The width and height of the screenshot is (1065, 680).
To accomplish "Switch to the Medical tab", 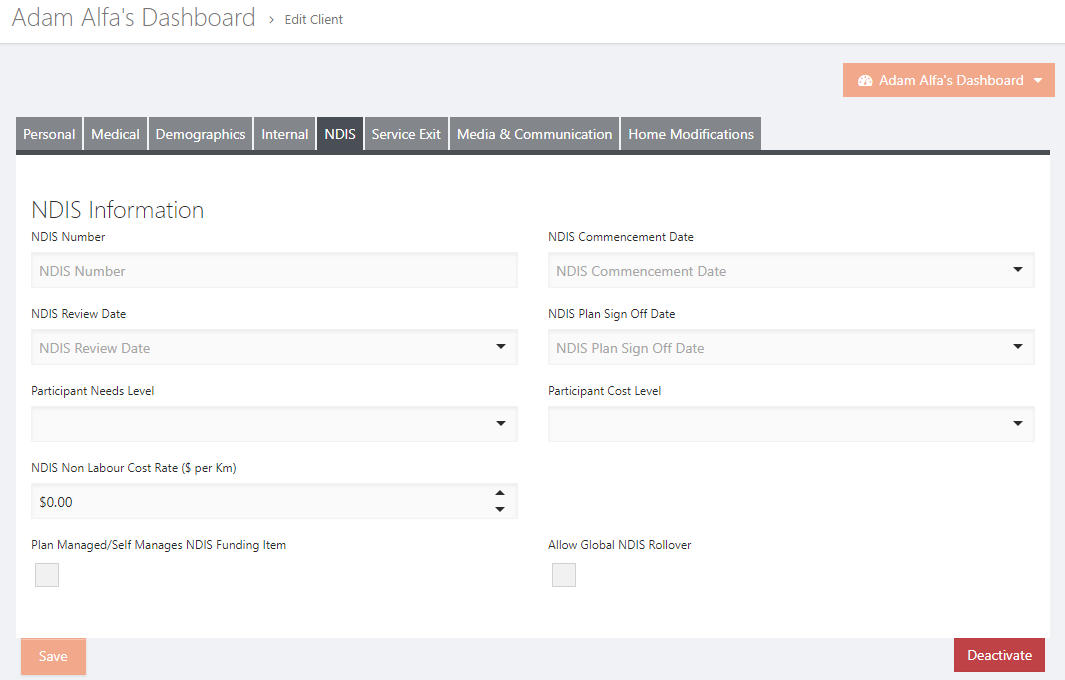I will pos(115,134).
